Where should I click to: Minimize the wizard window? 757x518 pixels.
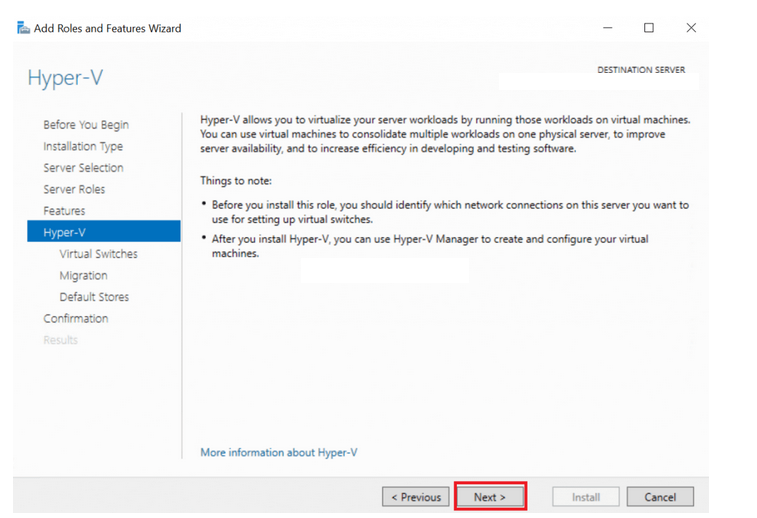(608, 28)
